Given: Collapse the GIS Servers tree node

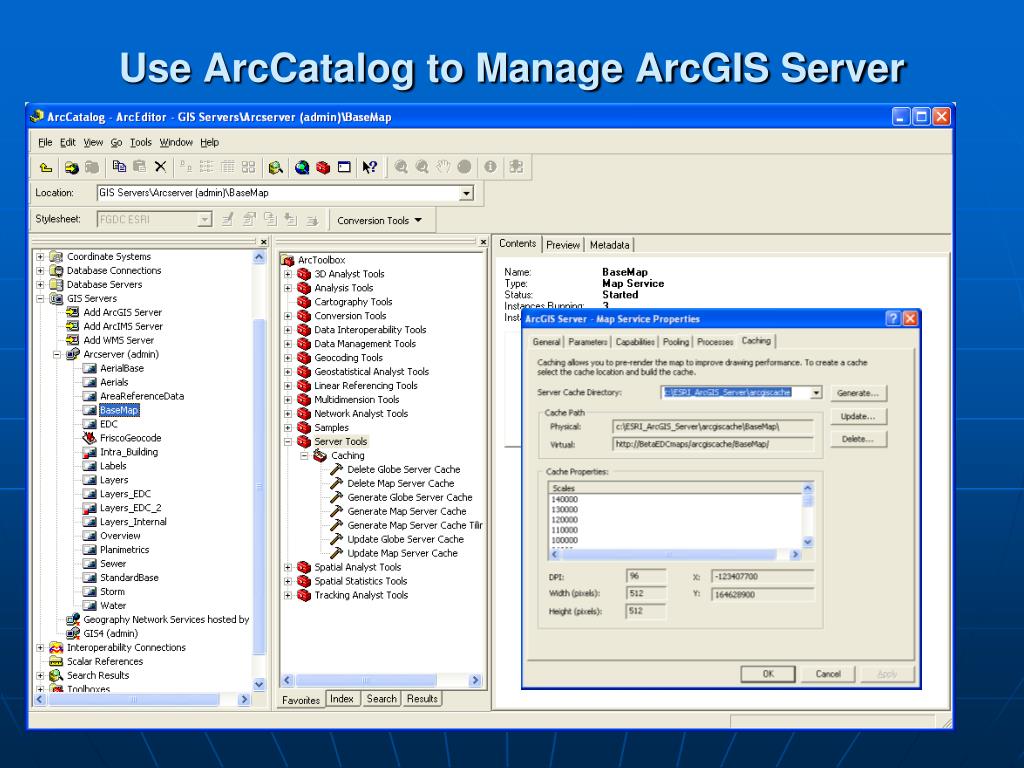Looking at the screenshot, I should (40, 298).
